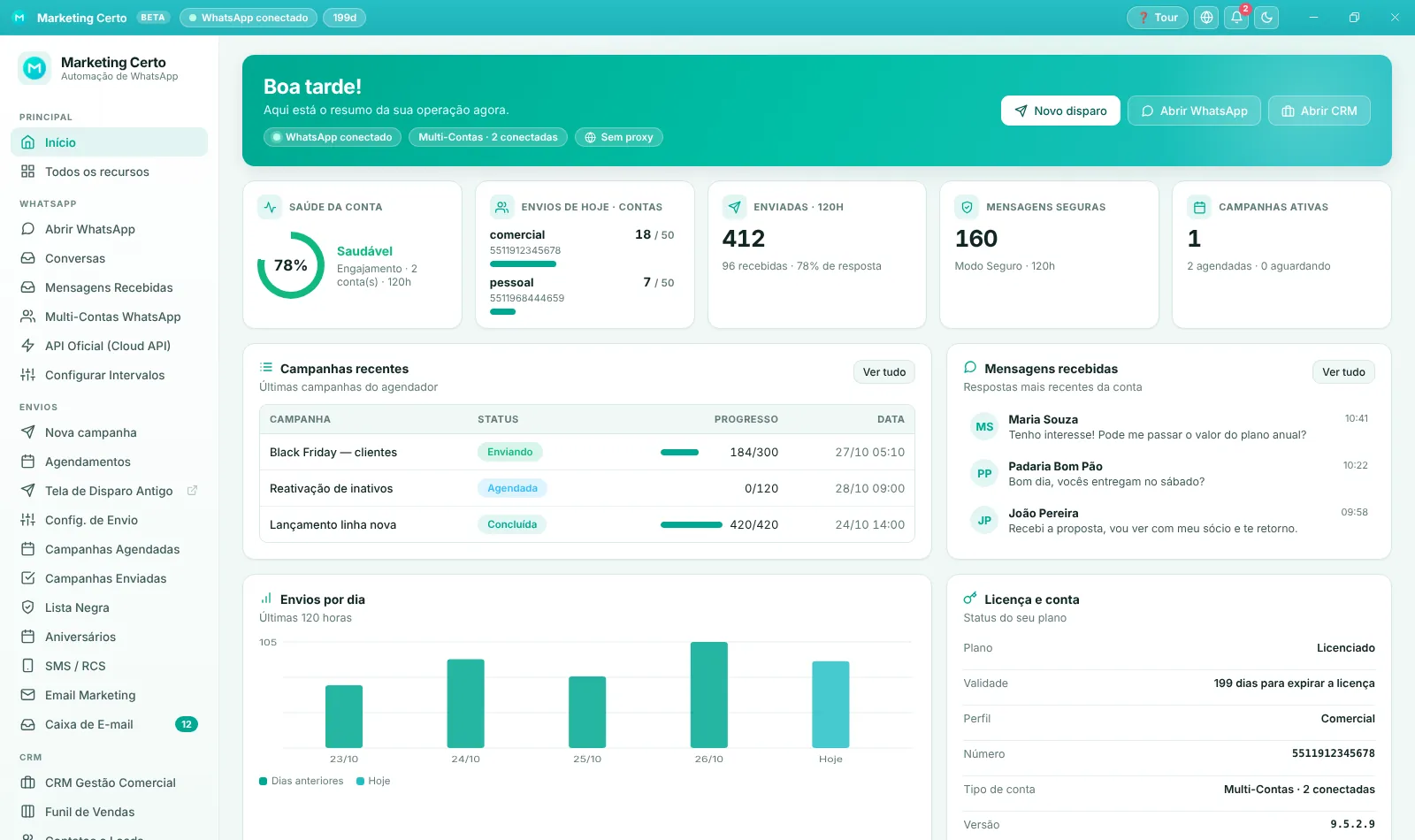Click the Campanhas Enviadas check icon
This screenshot has width=1415, height=840.
click(28, 578)
